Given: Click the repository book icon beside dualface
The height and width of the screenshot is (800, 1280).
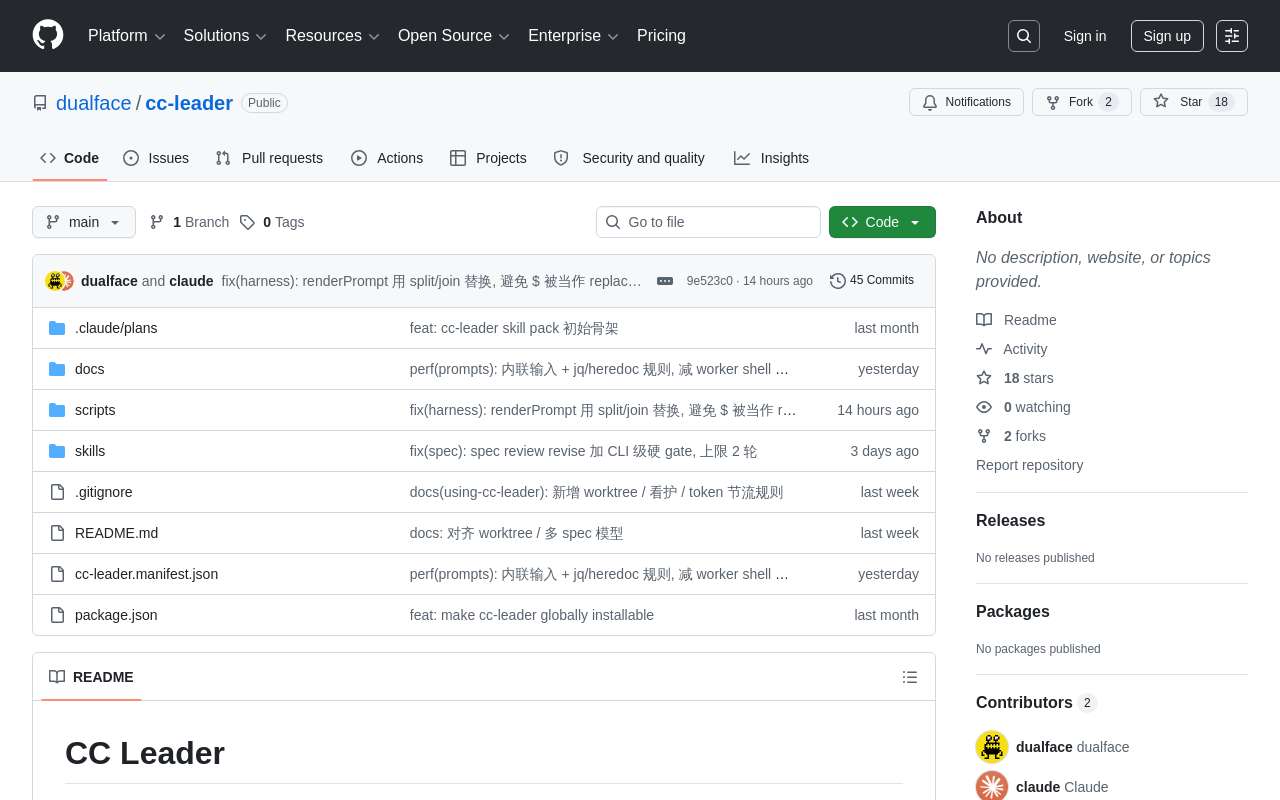Looking at the screenshot, I should pos(40,103).
